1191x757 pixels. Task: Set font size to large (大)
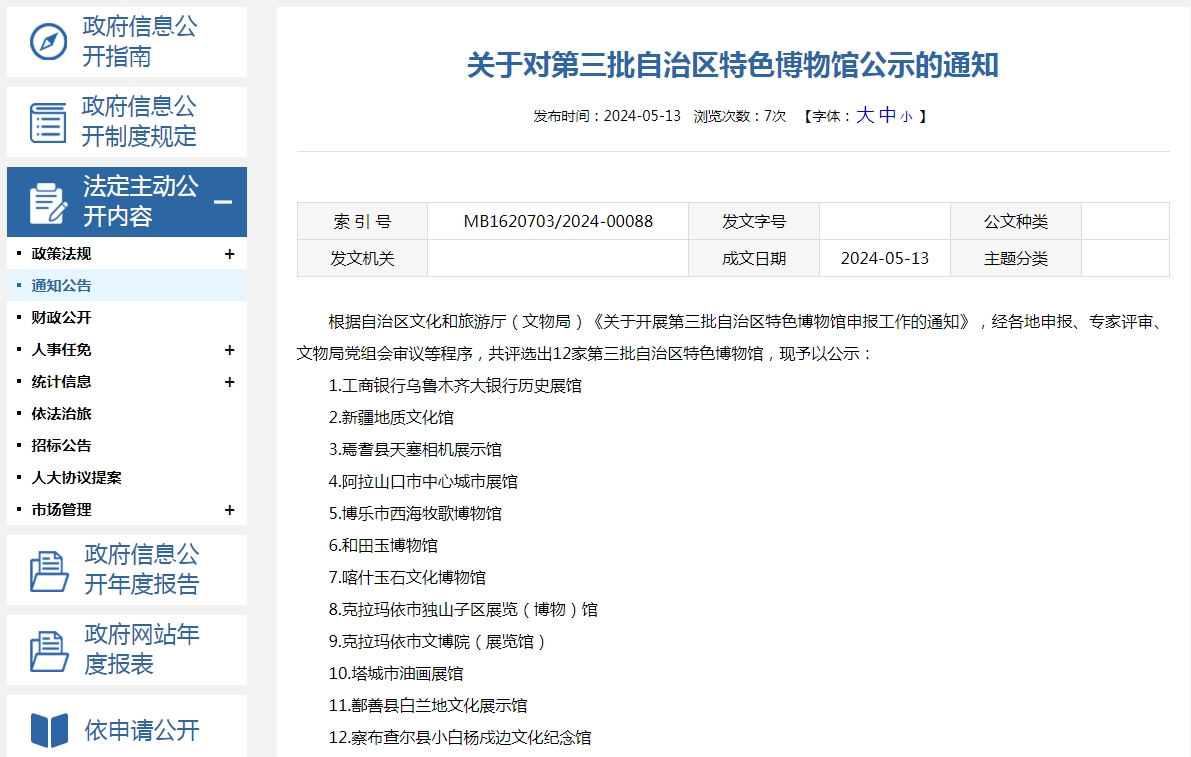[x=864, y=115]
